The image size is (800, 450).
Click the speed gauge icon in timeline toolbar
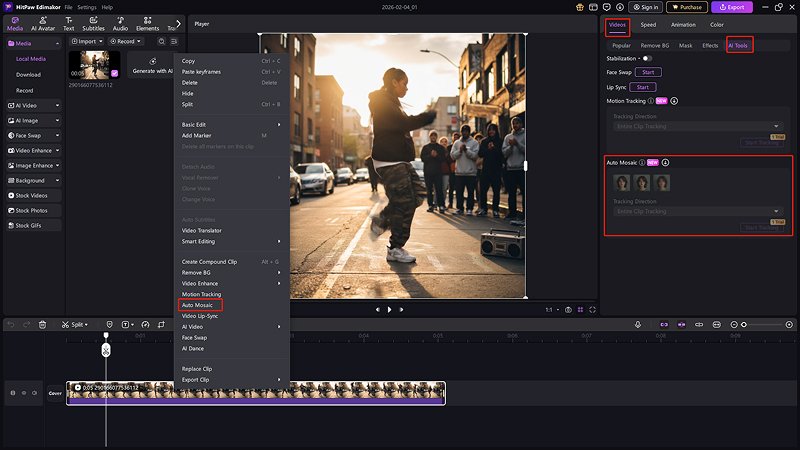point(145,324)
